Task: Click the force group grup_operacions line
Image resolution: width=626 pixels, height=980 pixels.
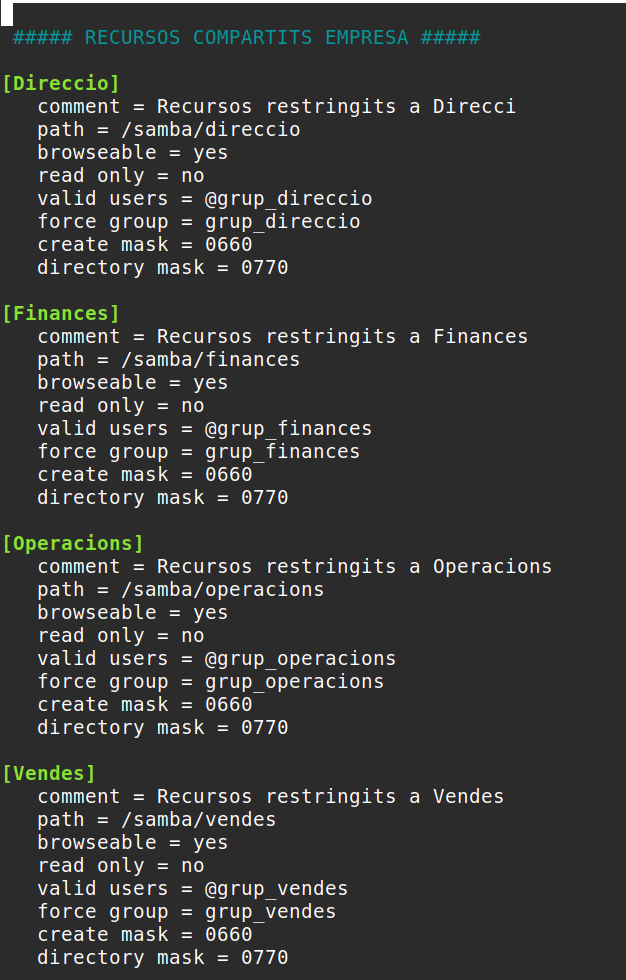Action: pos(210,682)
